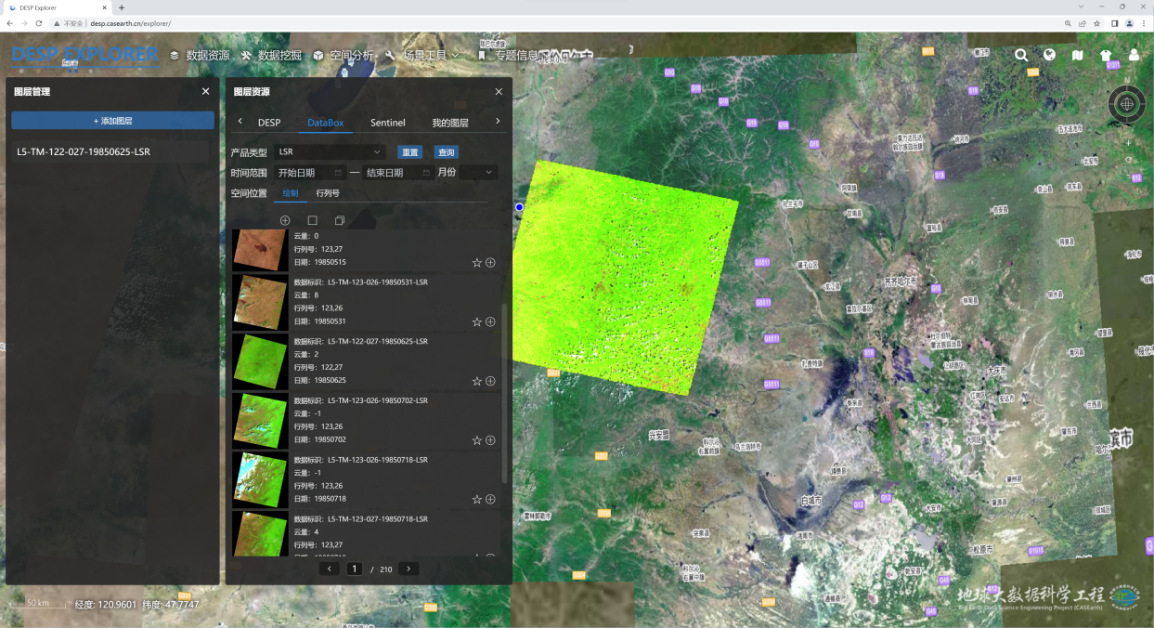This screenshot has width=1154, height=628.
Task: Switch to the Sentinel tab
Action: [388, 123]
